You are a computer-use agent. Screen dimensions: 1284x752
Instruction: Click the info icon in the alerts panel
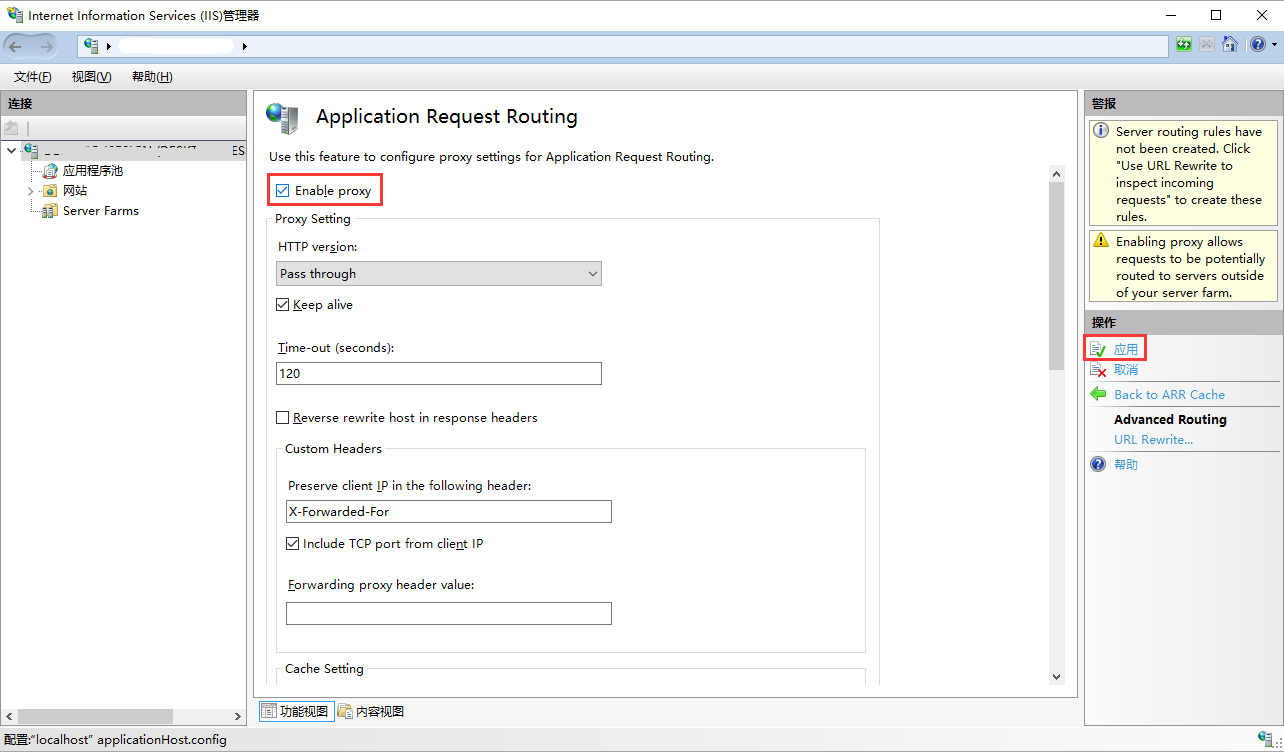coord(1101,131)
